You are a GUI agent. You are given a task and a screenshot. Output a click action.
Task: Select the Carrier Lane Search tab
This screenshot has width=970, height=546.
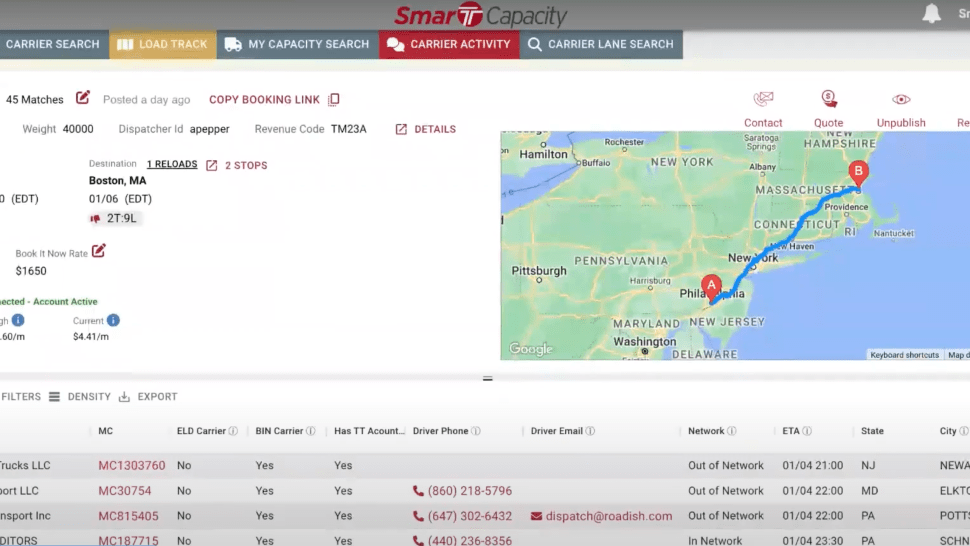tap(601, 45)
